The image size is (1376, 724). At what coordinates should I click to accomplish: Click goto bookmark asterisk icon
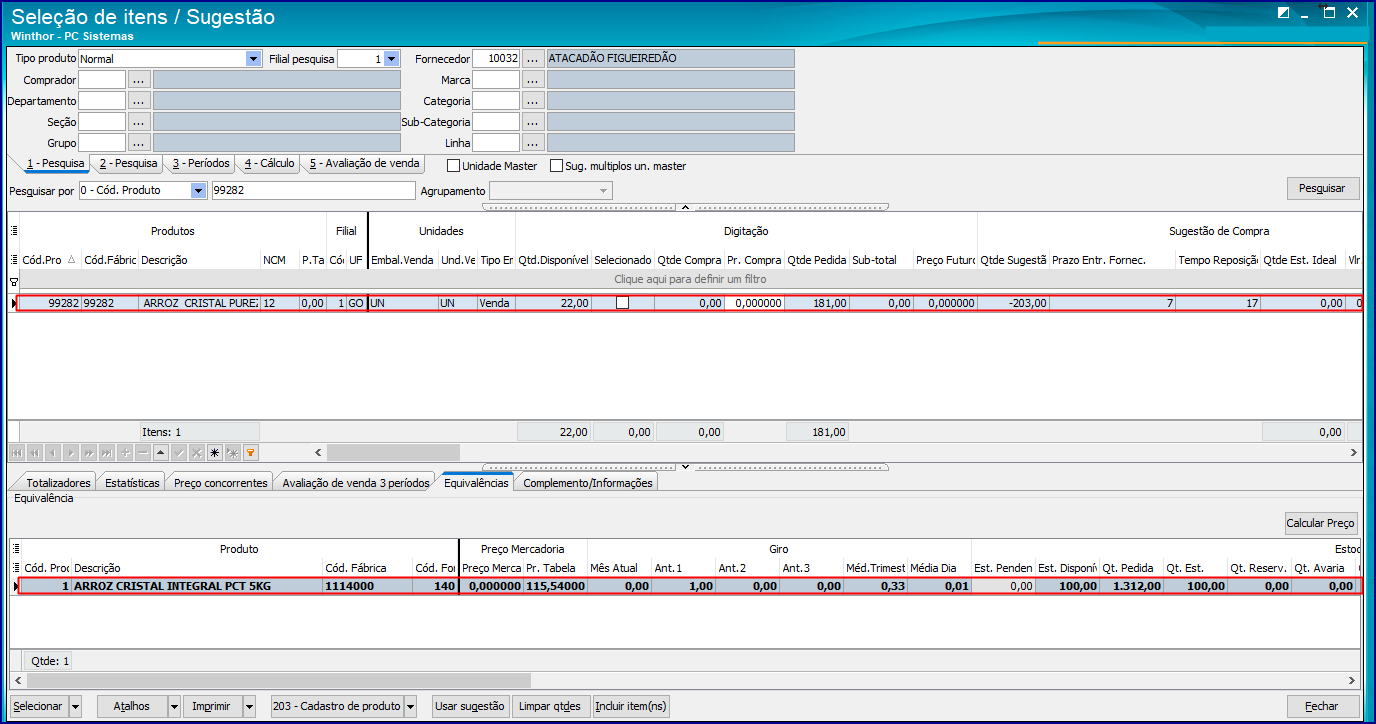(233, 453)
